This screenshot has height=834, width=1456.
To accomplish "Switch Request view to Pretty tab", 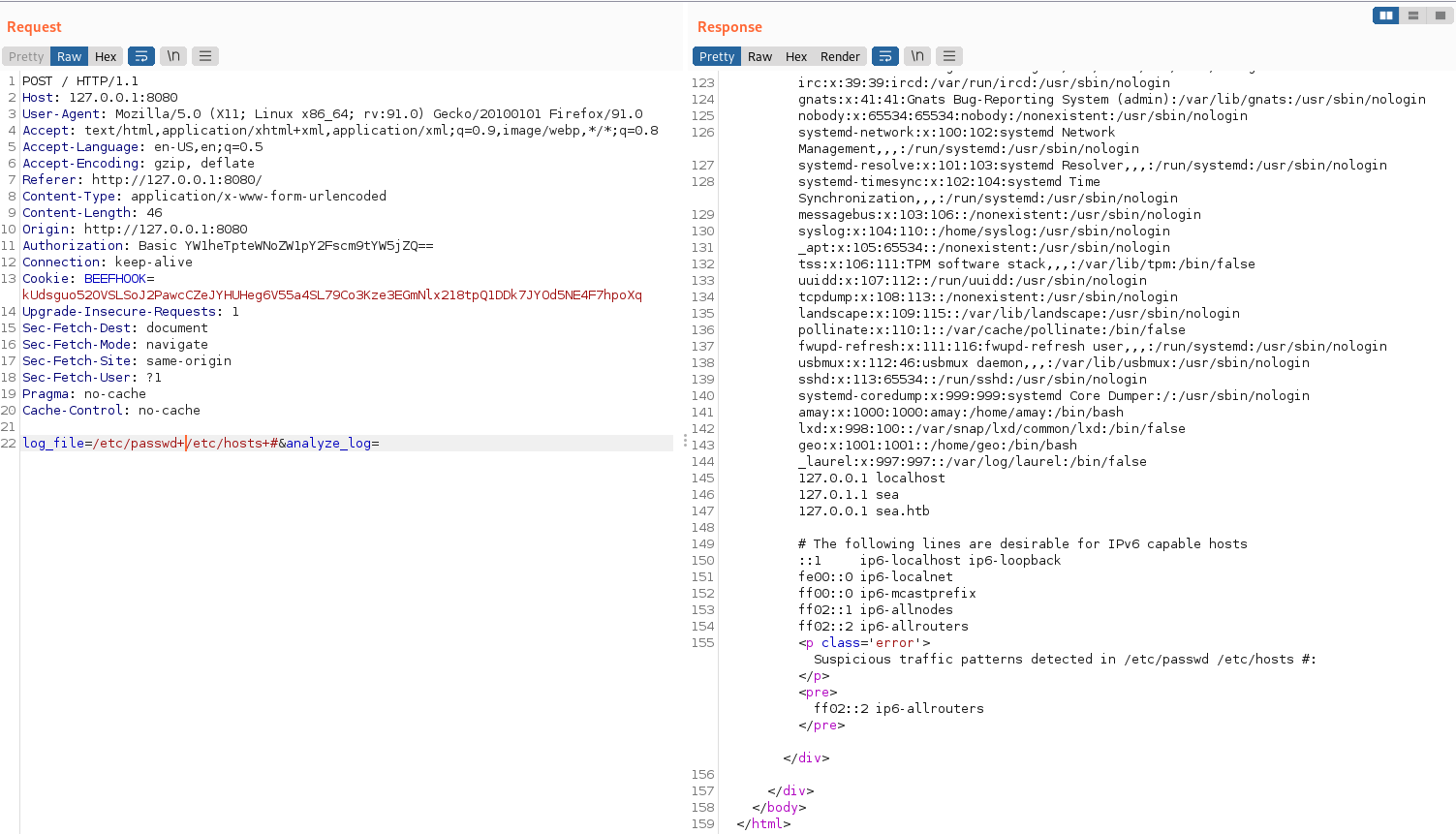I will 26,56.
